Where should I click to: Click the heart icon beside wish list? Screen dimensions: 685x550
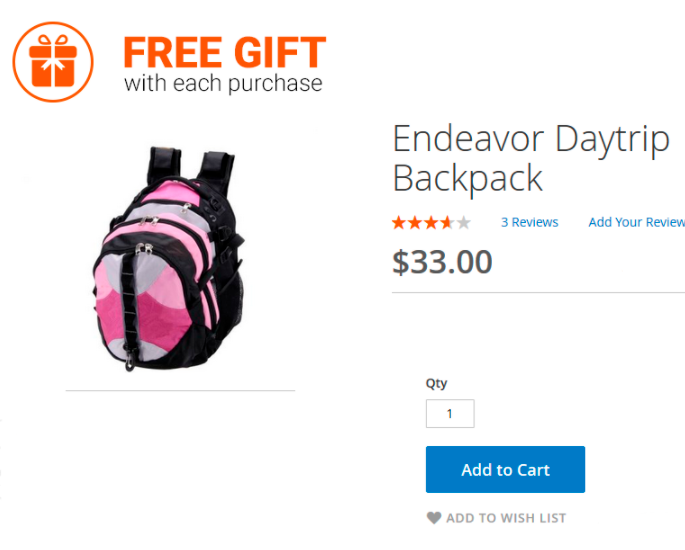click(x=434, y=518)
